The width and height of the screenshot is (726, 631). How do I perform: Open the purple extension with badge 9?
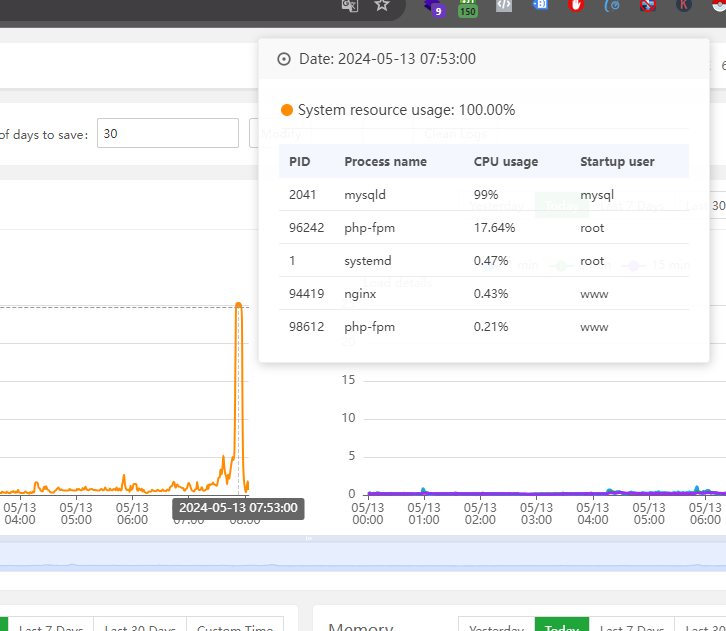pos(434,7)
